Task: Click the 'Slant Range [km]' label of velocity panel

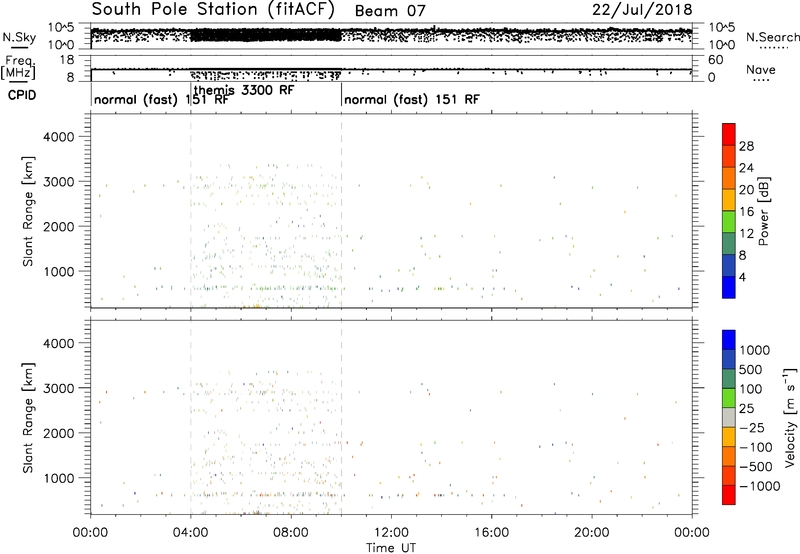Action: pyautogui.click(x=28, y=418)
